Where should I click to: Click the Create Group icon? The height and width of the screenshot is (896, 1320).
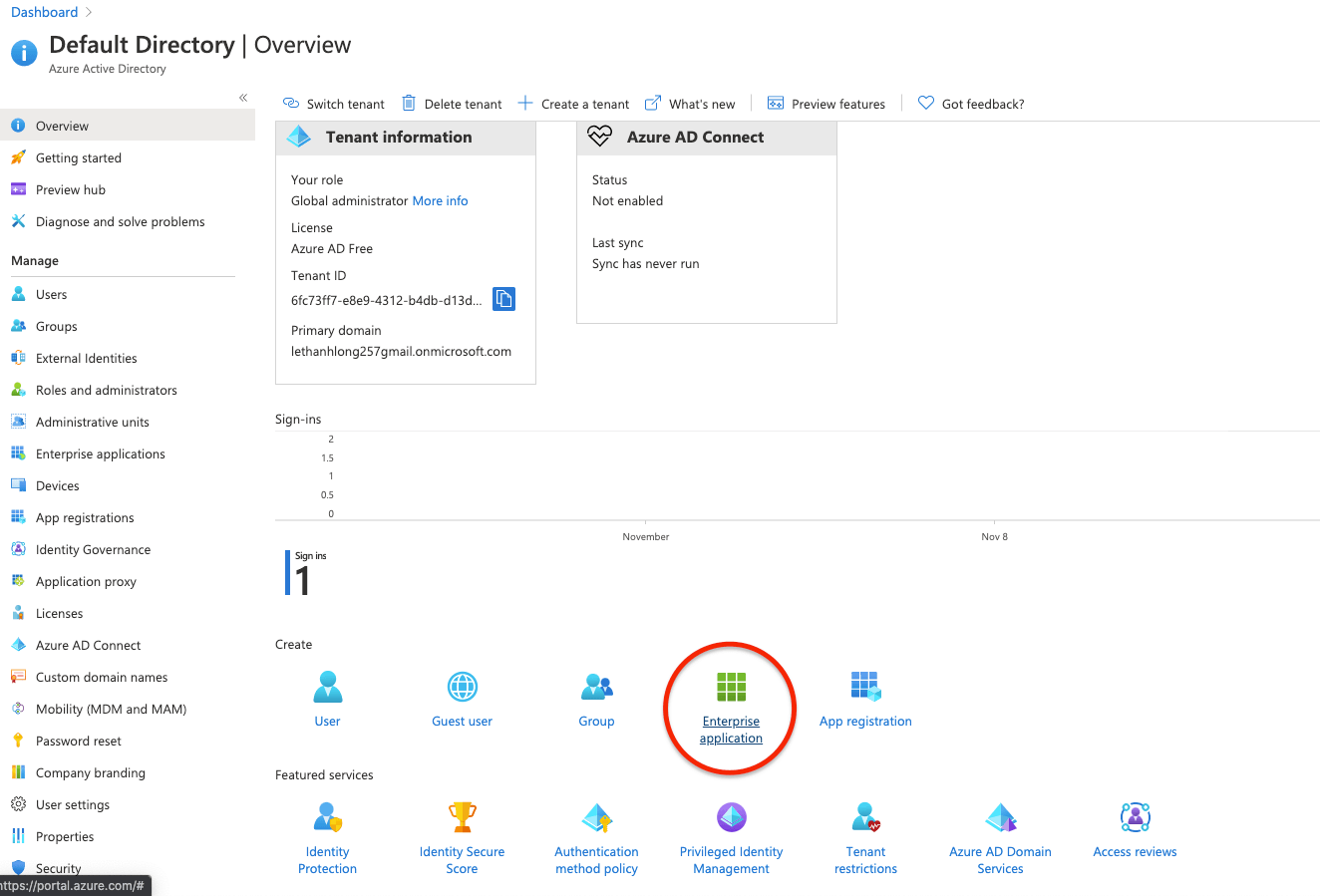tap(597, 687)
